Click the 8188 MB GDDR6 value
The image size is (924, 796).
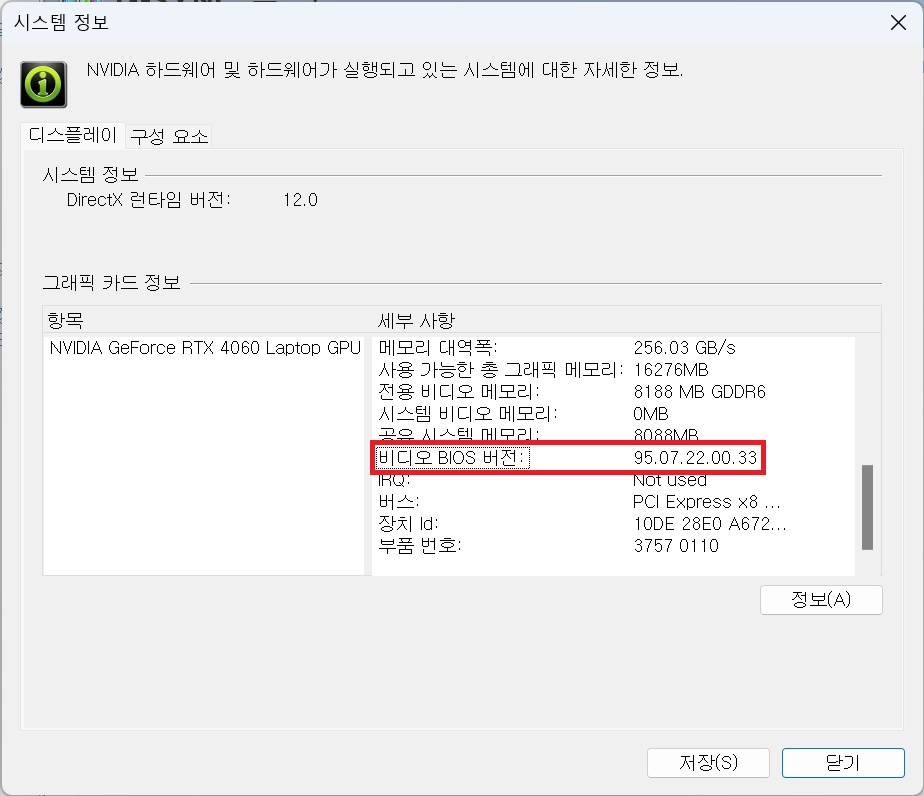click(x=699, y=392)
